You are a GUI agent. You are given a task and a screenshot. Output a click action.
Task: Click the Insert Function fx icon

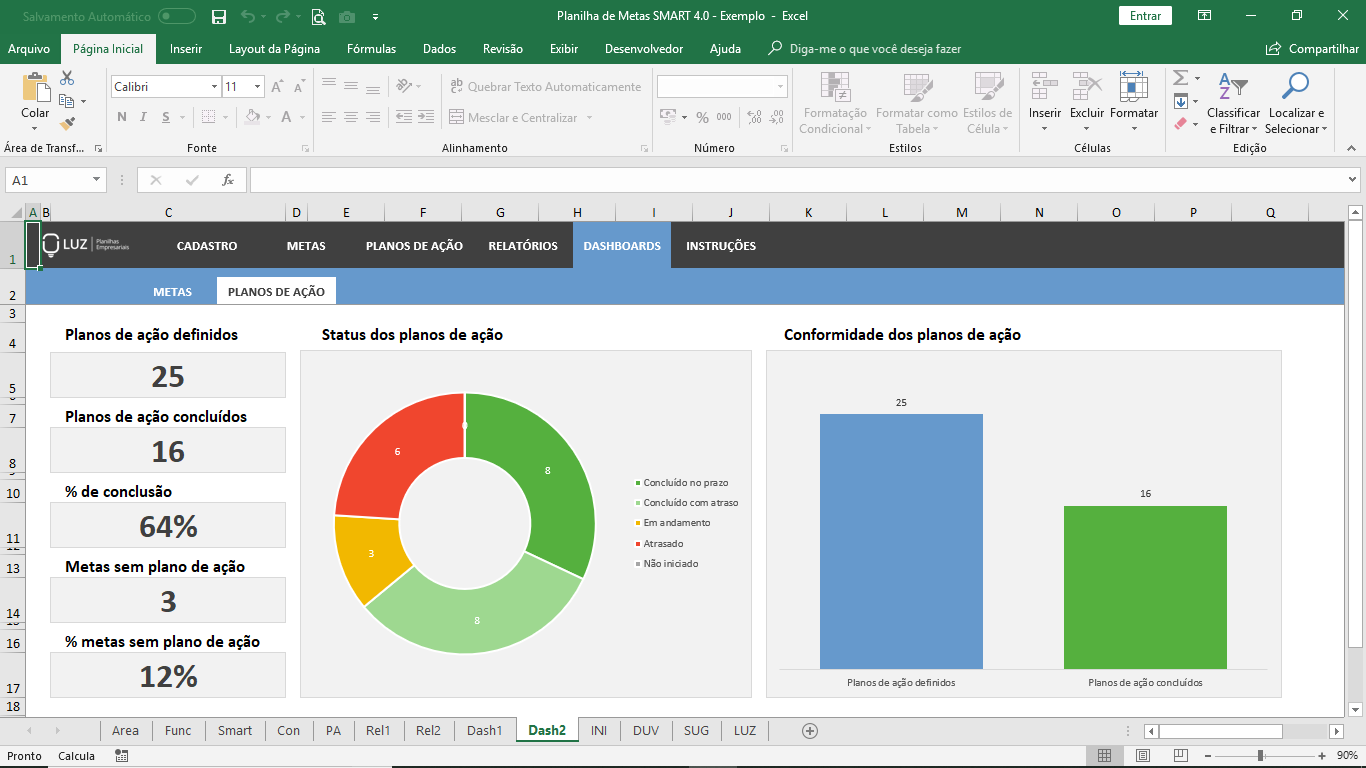[228, 180]
